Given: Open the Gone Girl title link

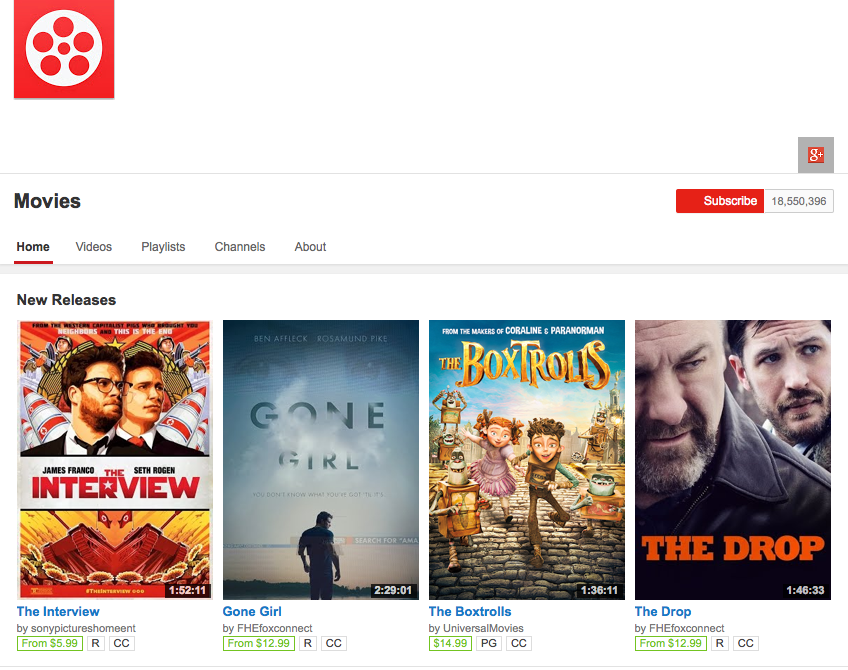Looking at the screenshot, I should tap(252, 611).
